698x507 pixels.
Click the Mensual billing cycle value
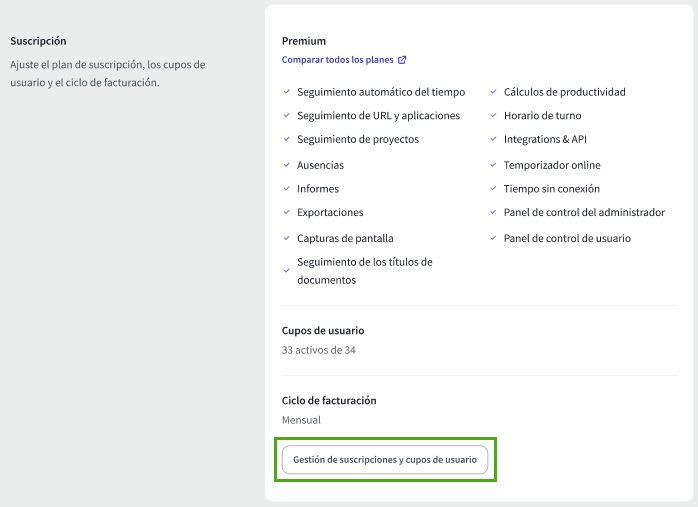coord(301,420)
